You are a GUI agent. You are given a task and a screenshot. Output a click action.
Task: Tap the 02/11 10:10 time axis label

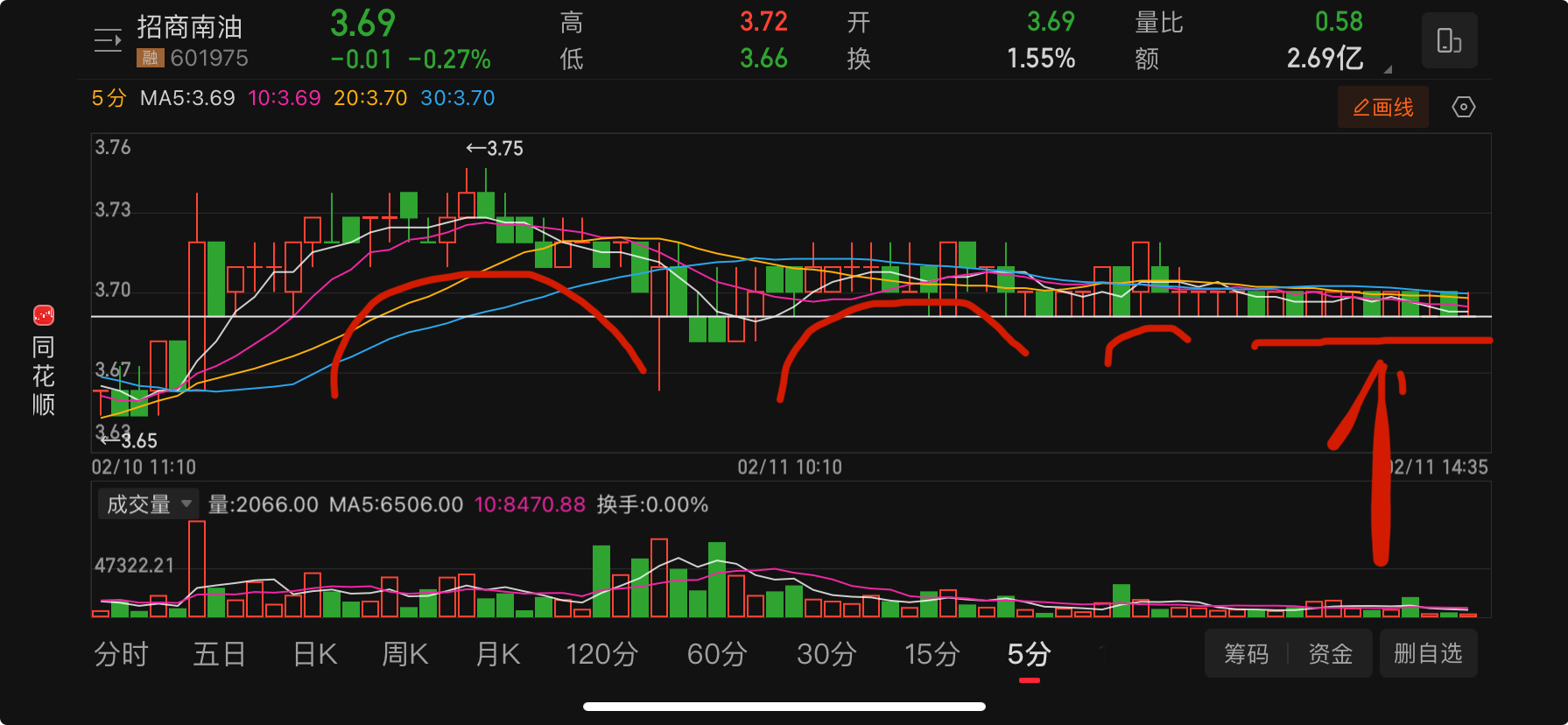click(x=790, y=468)
